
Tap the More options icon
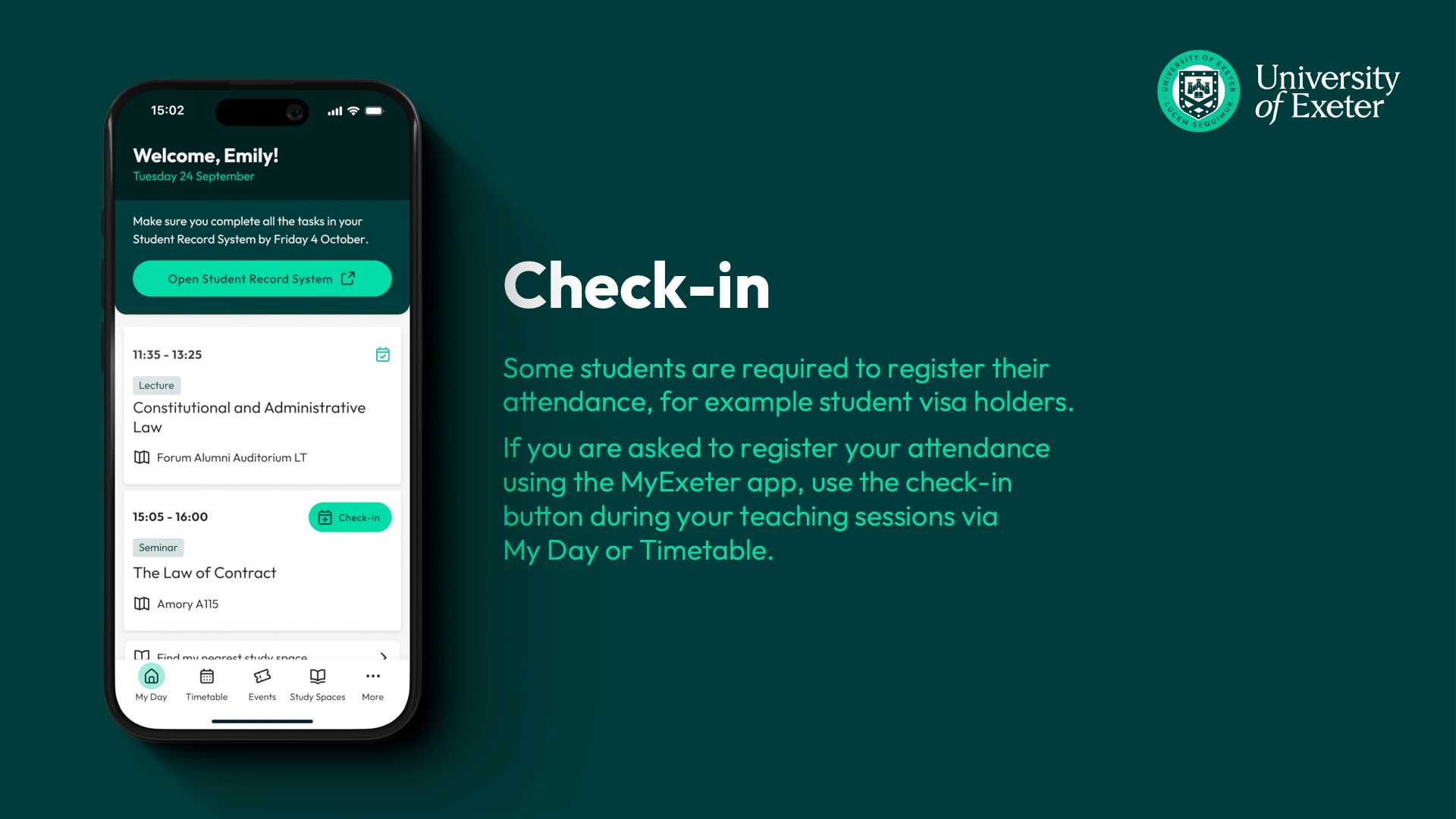(373, 676)
